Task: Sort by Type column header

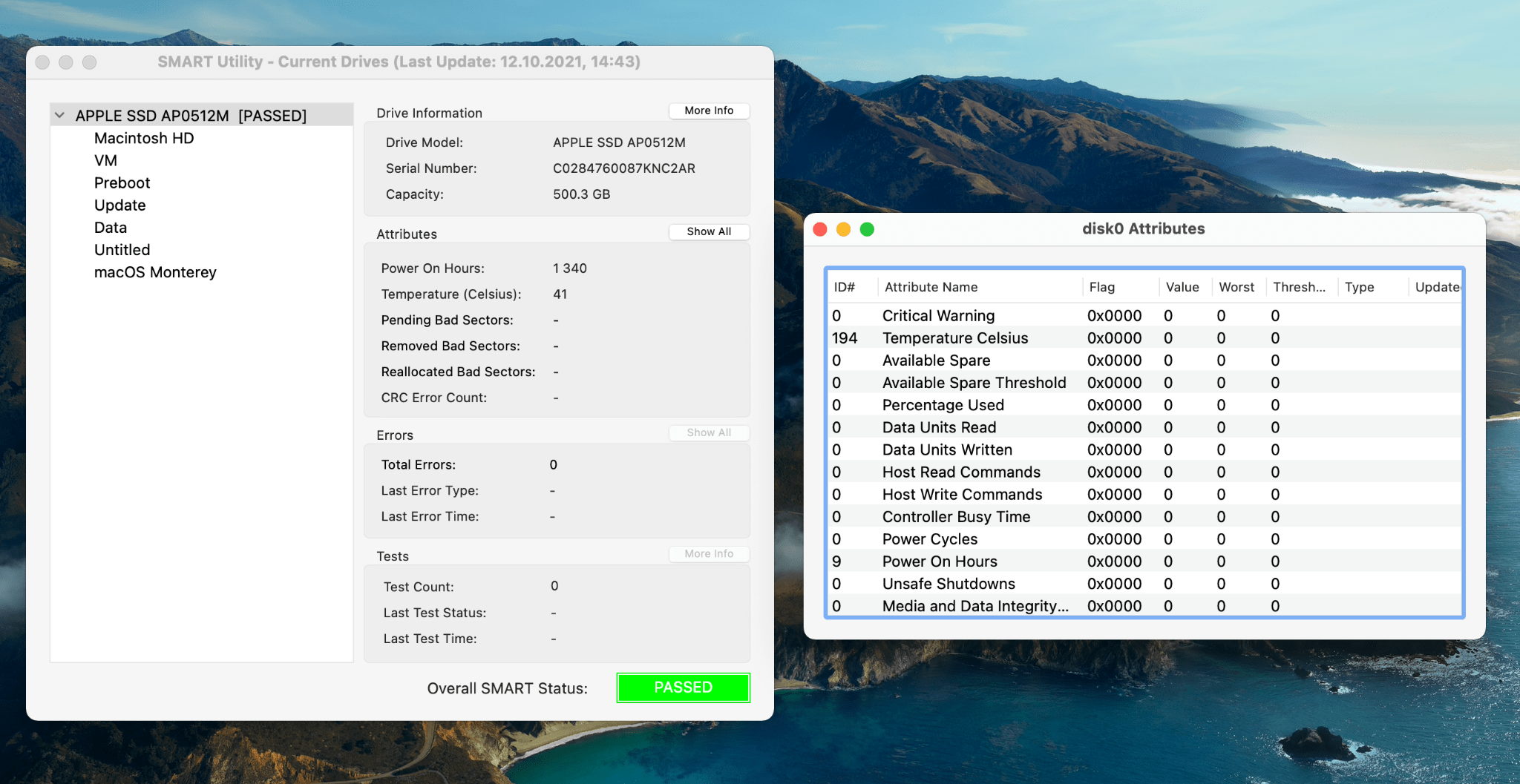Action: click(1373, 287)
